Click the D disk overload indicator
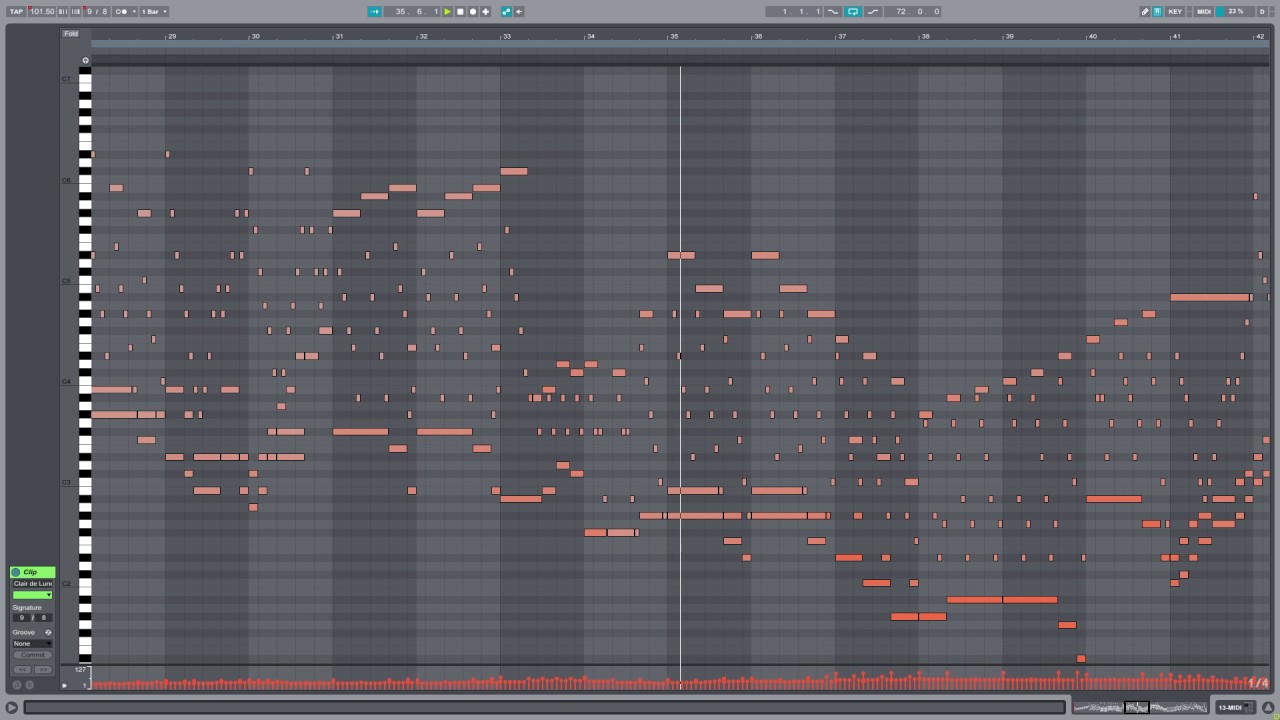Viewport: 1280px width, 720px height. pyautogui.click(x=1261, y=12)
